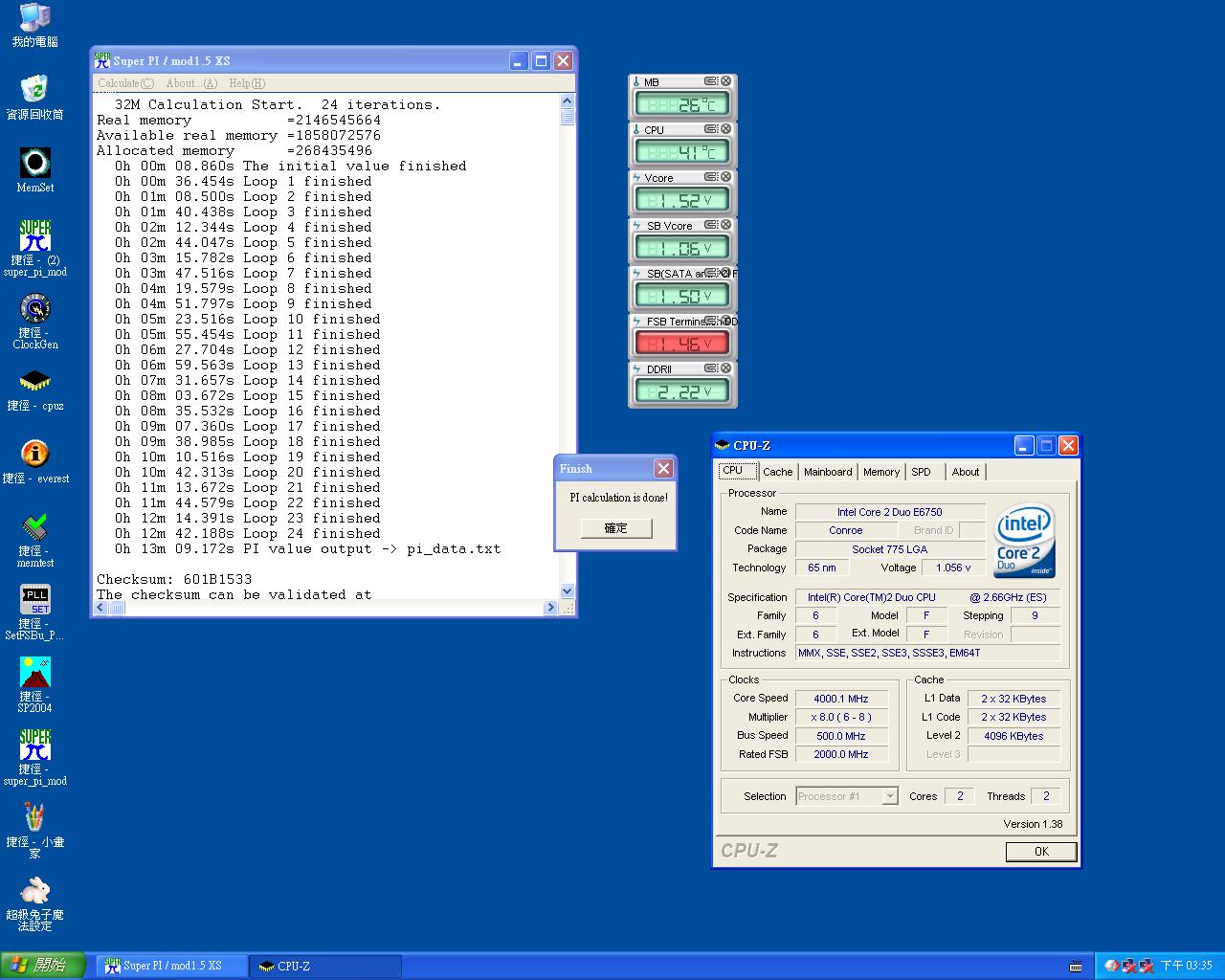Screen dimensions: 1225x980
Task: Click the Loop 24 finished line
Action: (x=248, y=533)
